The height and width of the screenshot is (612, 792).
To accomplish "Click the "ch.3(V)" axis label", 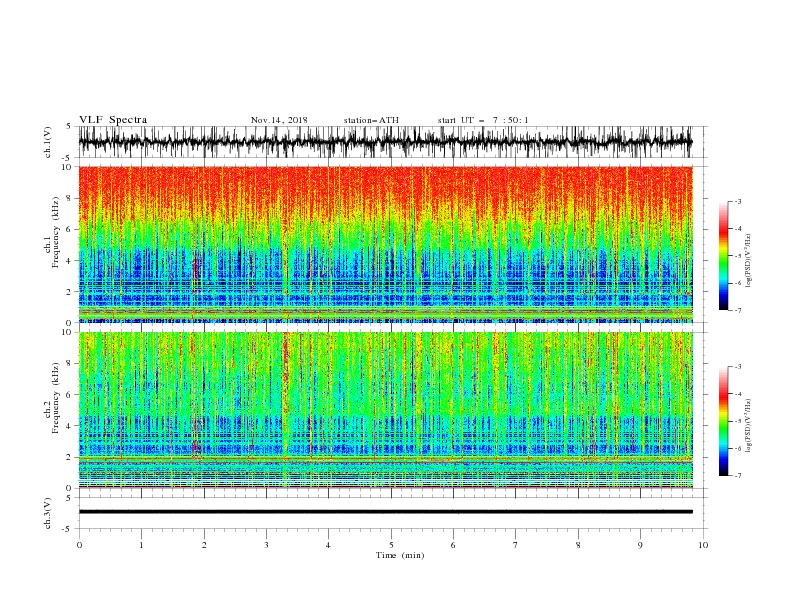I will pyautogui.click(x=48, y=513).
